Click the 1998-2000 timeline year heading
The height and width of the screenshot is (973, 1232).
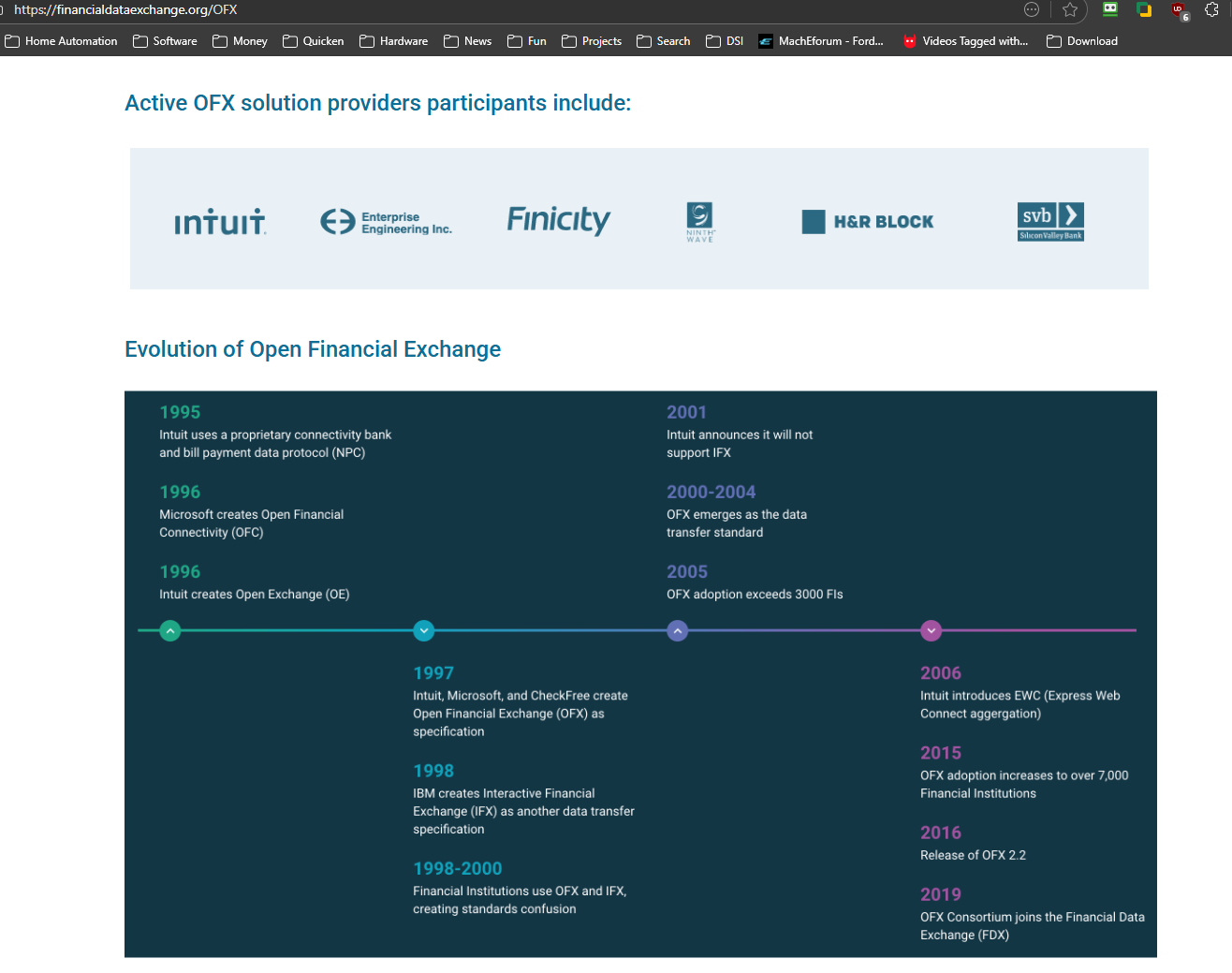(x=458, y=869)
